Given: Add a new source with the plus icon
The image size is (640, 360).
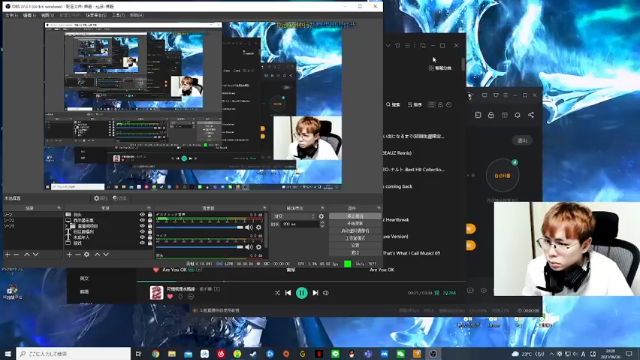Looking at the screenshot, I should coord(69,254).
